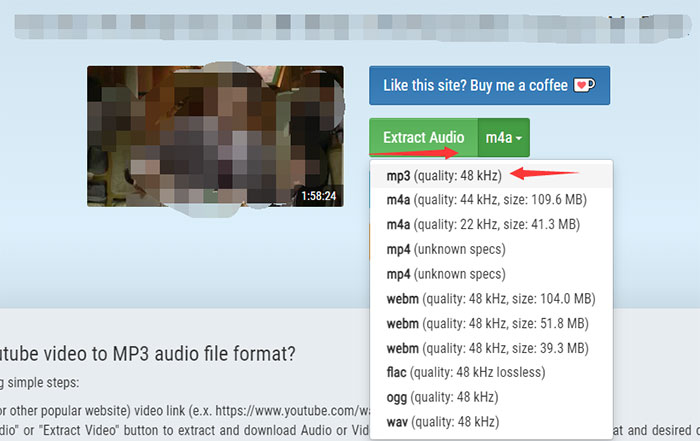The height and width of the screenshot is (441, 700).
Task: Choose m4a 22 kHz 41.3 MB option
Action: (x=491, y=224)
